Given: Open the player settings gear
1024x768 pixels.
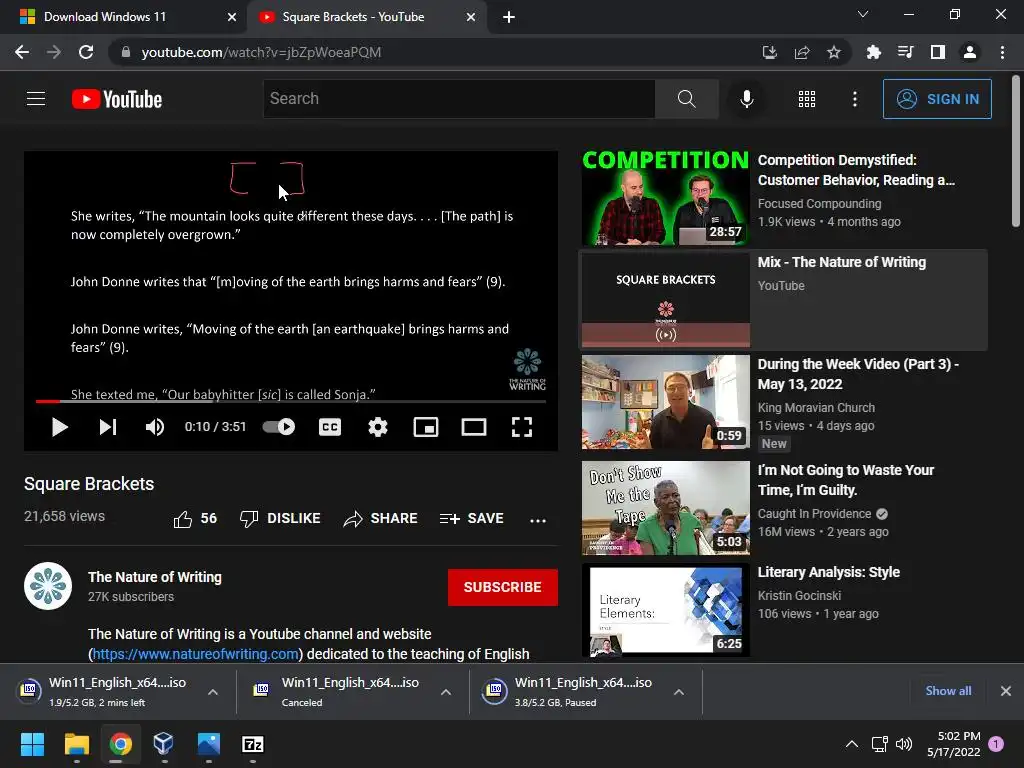Looking at the screenshot, I should tap(377, 427).
